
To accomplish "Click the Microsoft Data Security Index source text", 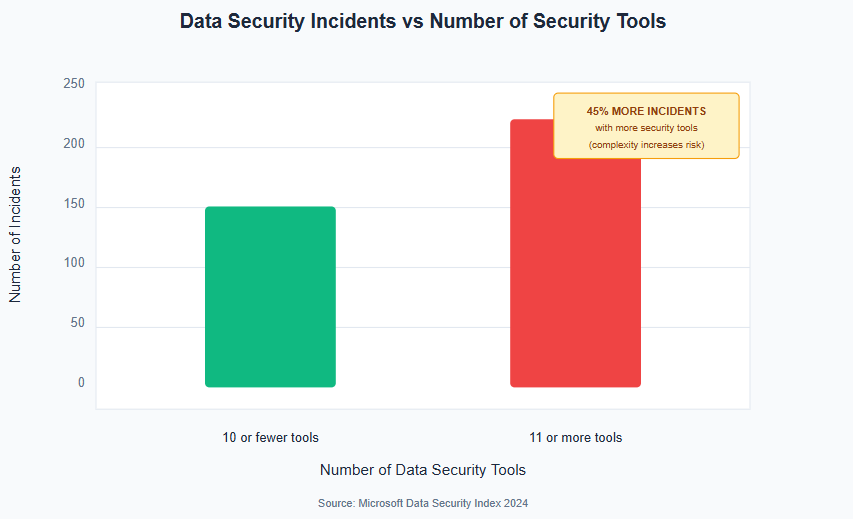I will [423, 503].
